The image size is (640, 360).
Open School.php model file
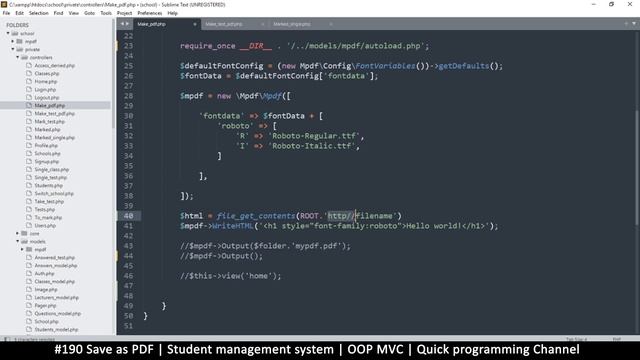pos(46,322)
